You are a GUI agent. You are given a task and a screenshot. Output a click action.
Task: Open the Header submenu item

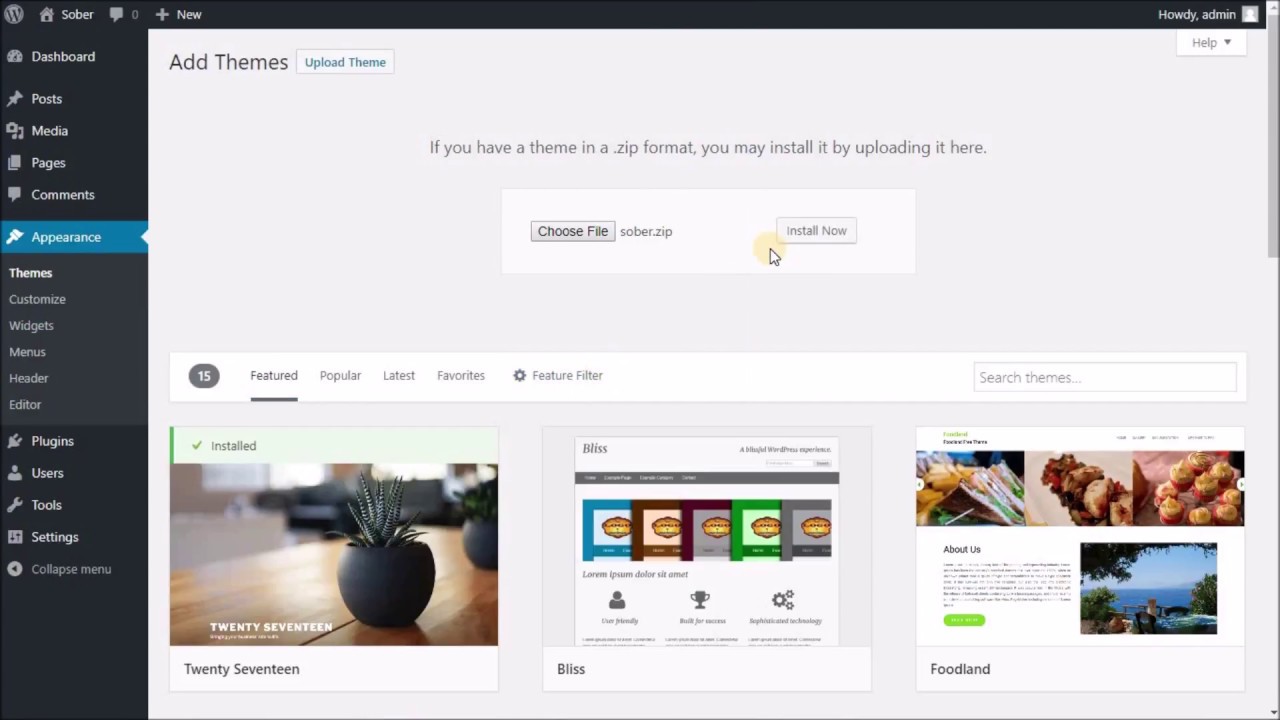pos(29,378)
